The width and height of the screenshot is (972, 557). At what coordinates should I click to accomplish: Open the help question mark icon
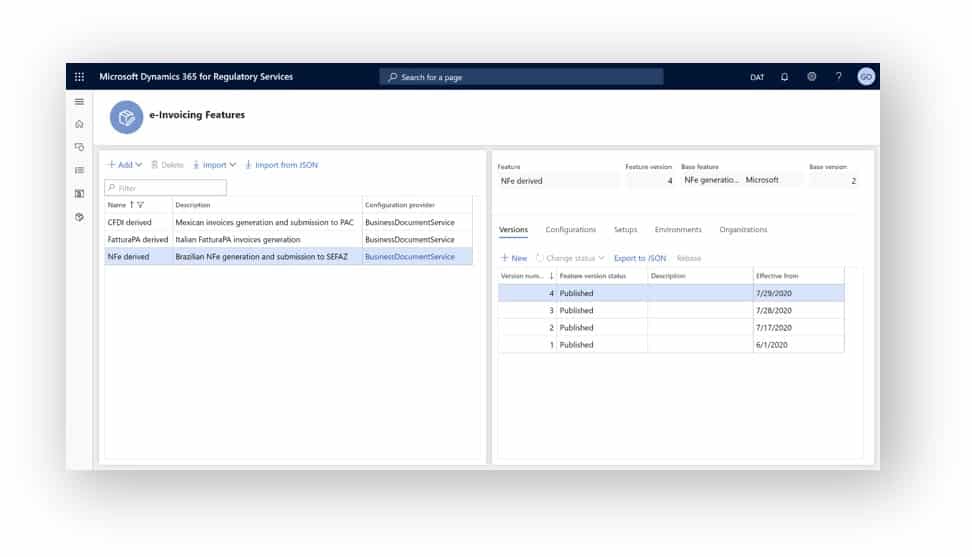coord(838,77)
